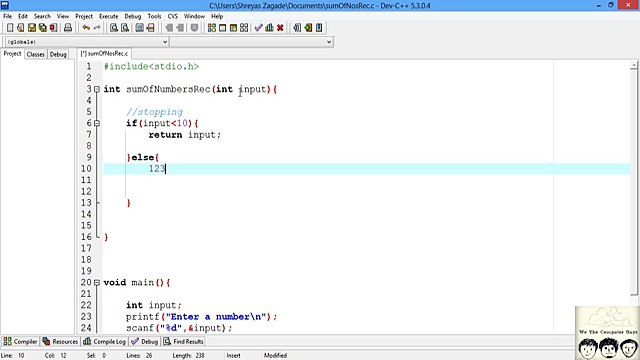Screen dimensions: 640x360
Task: Open the Debug menu in menu bar
Action: (133, 16)
